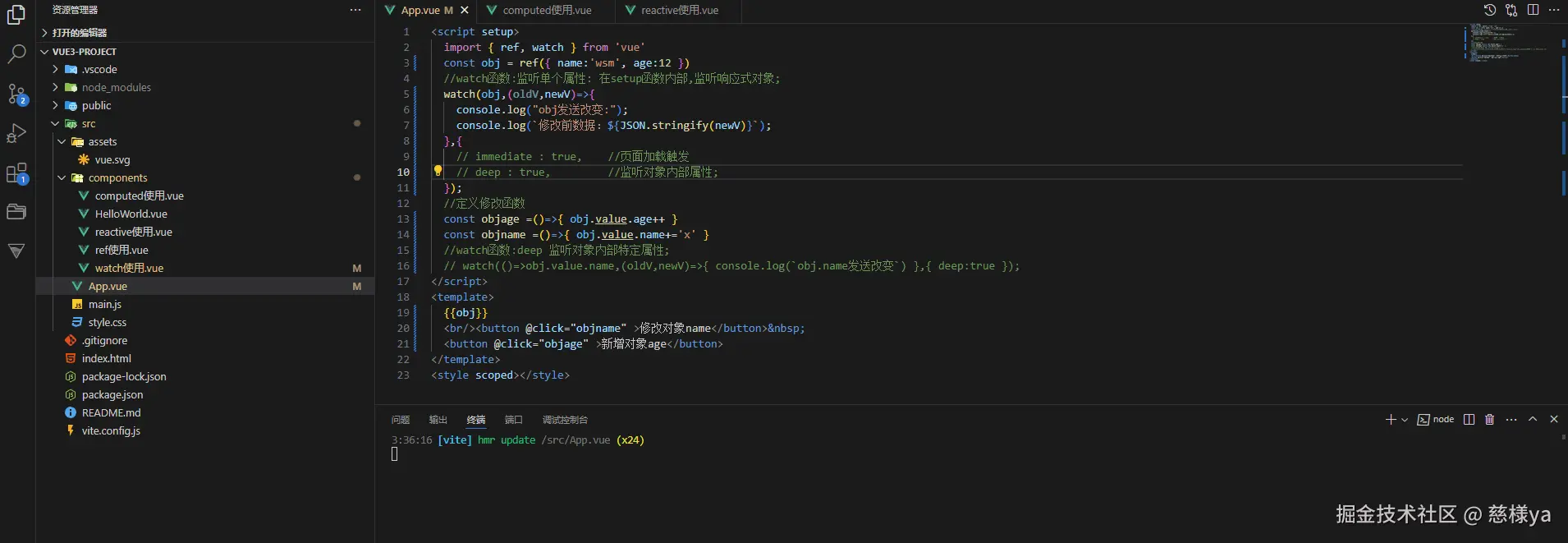Open timeline history icon in editor toolbar

(1490, 10)
